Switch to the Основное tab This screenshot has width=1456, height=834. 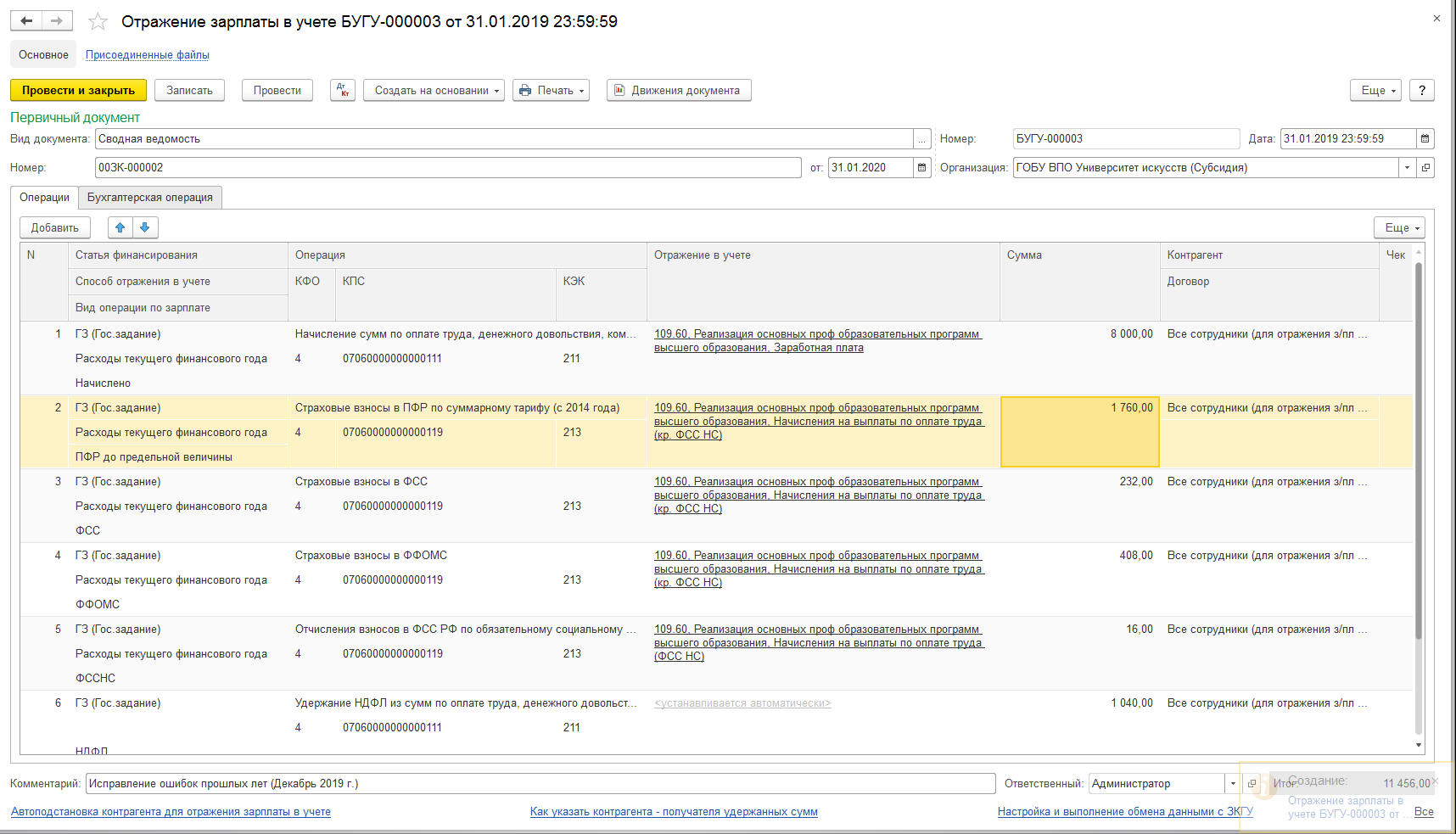point(43,54)
